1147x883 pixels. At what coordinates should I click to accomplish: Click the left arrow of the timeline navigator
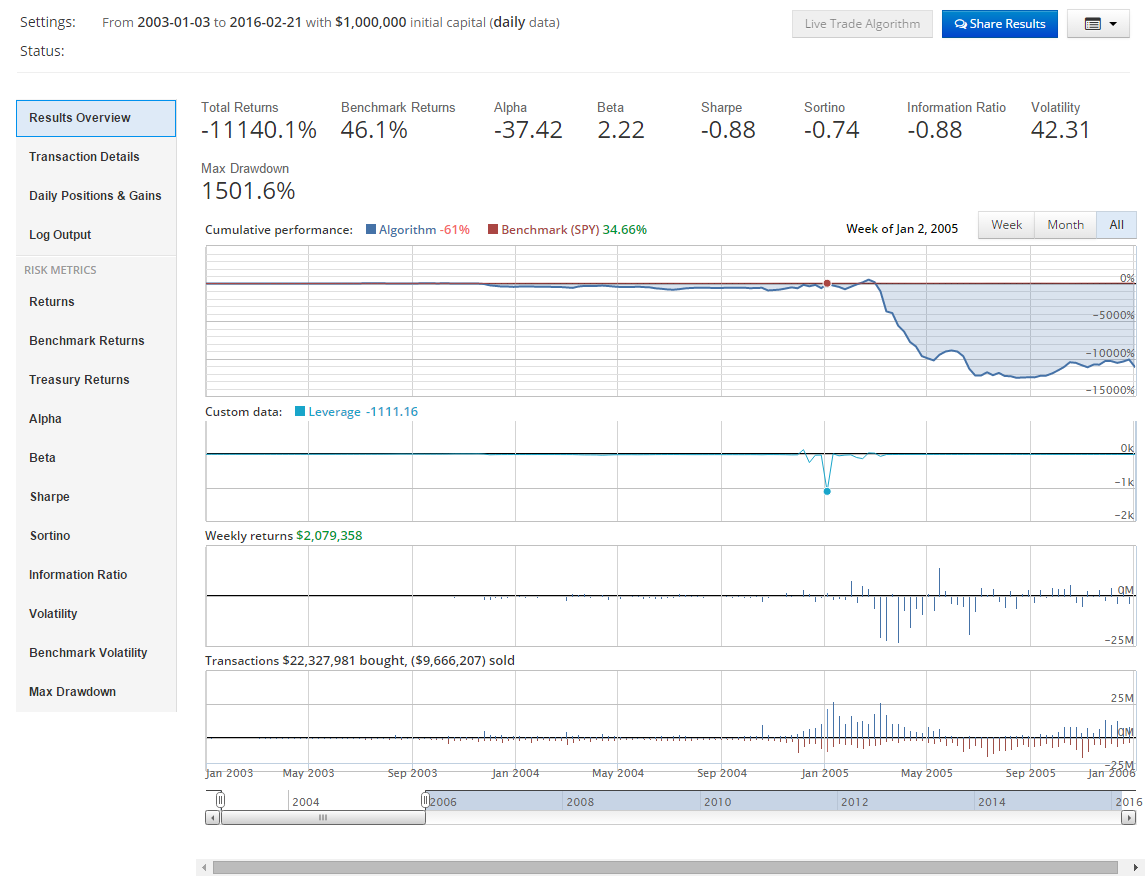212,817
